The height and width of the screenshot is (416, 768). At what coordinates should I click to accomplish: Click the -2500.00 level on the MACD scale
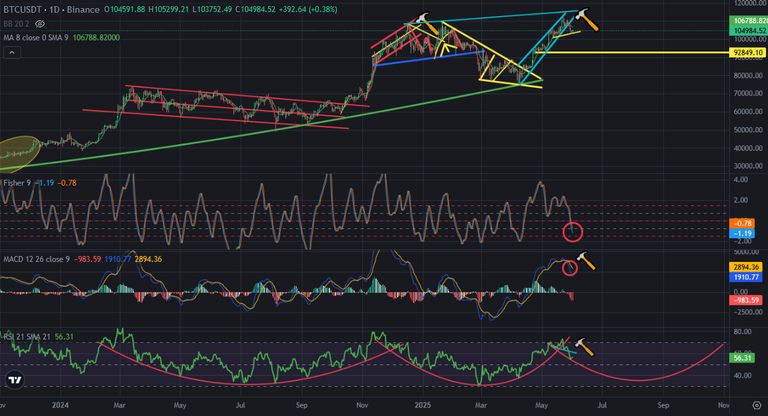coord(747,312)
